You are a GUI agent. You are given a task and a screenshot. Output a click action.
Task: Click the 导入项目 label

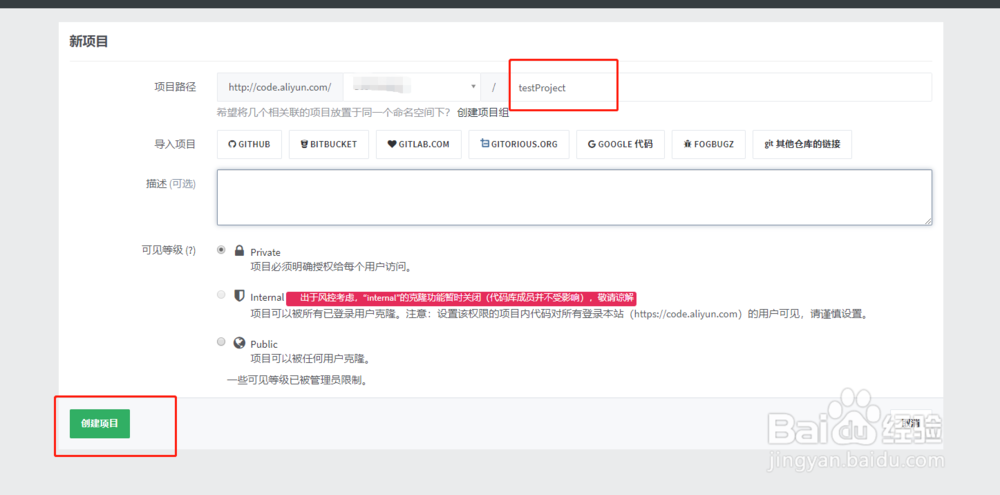[x=175, y=144]
